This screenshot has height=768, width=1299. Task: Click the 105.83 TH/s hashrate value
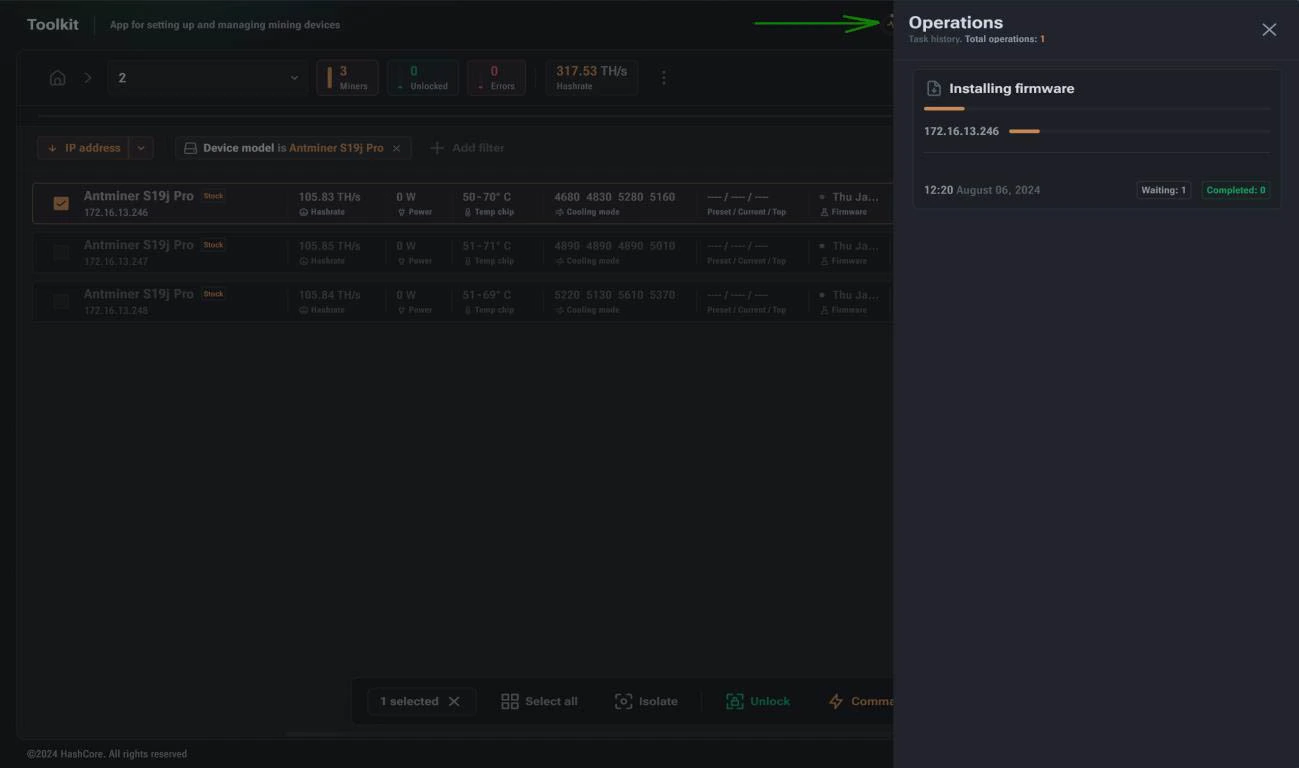329,197
